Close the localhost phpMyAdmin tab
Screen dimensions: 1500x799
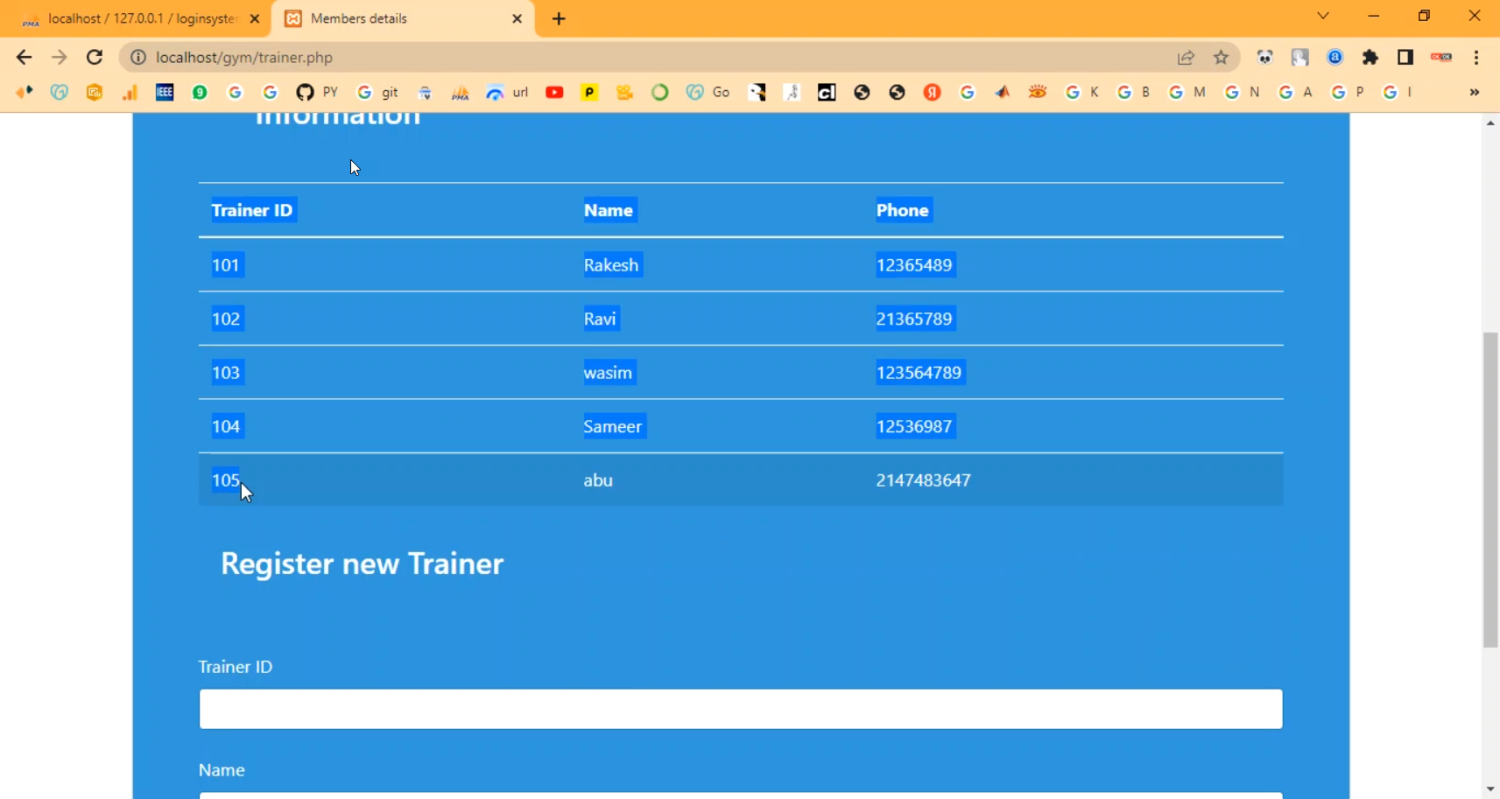click(x=254, y=19)
